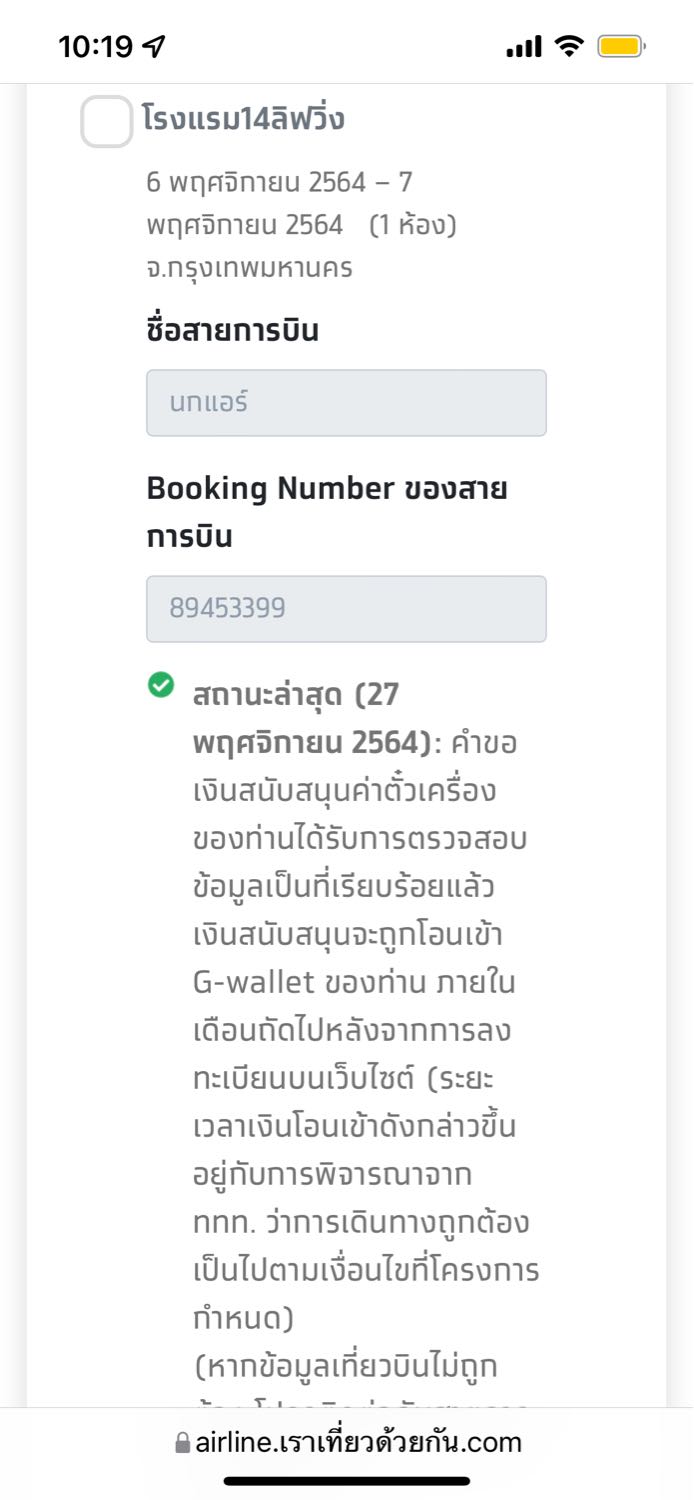694x1500 pixels.
Task: Tap the cellular signal bars icon
Action: click(x=524, y=46)
